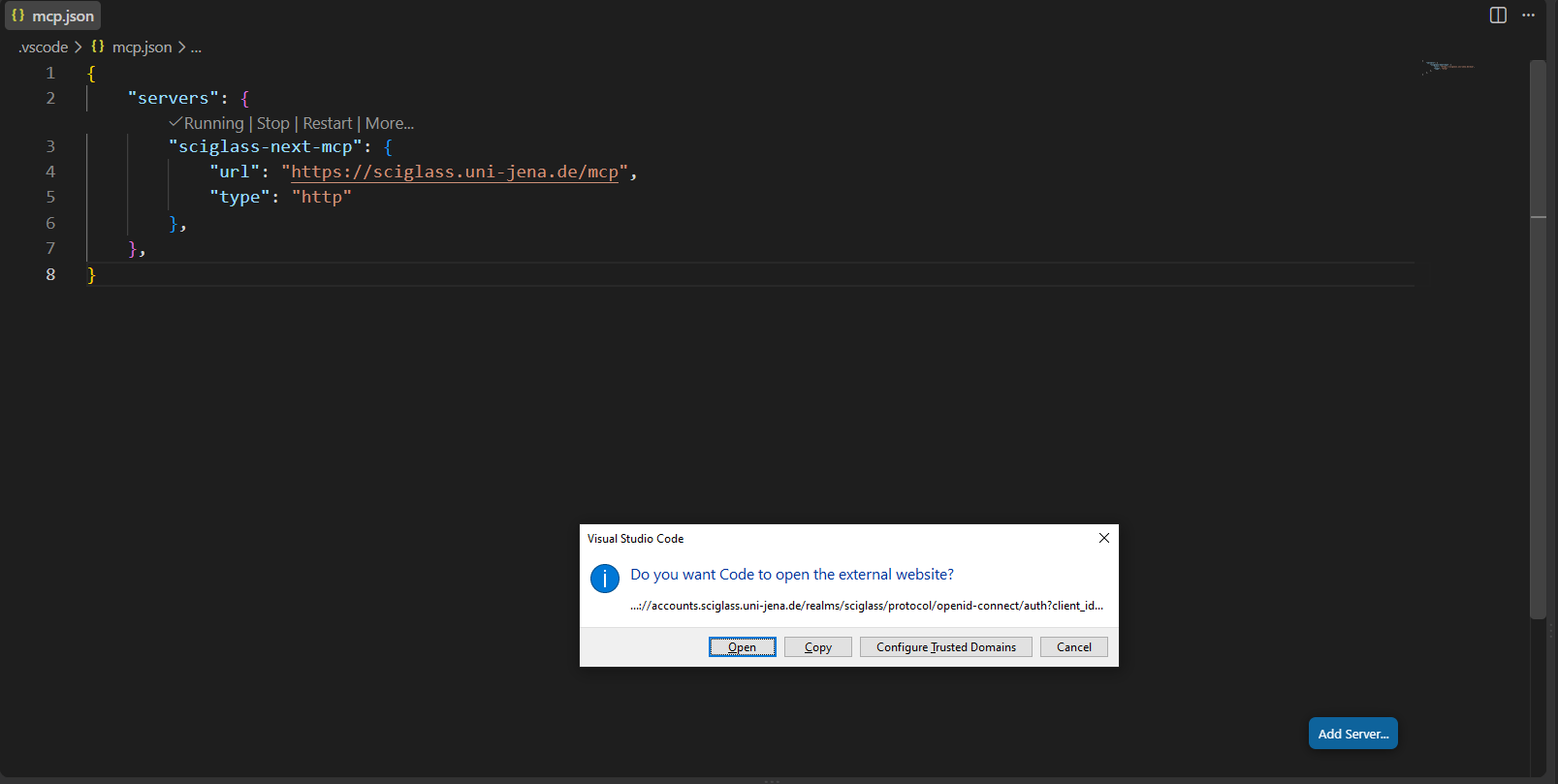Click the sciglass.uni-jena.de/mcp URL link
The image size is (1558, 784).
click(455, 172)
